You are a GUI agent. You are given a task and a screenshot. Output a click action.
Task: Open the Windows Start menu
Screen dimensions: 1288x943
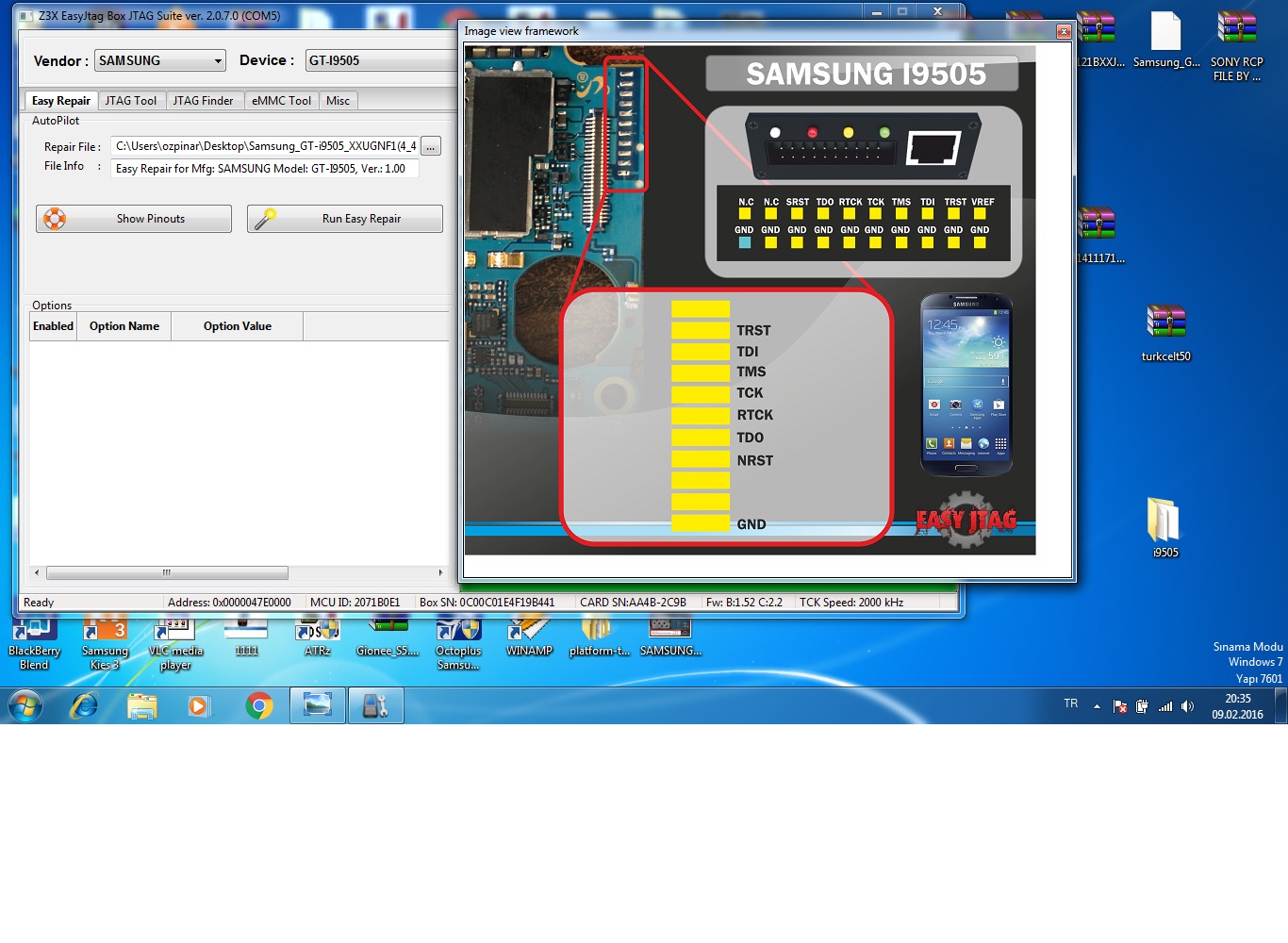pos(25,705)
